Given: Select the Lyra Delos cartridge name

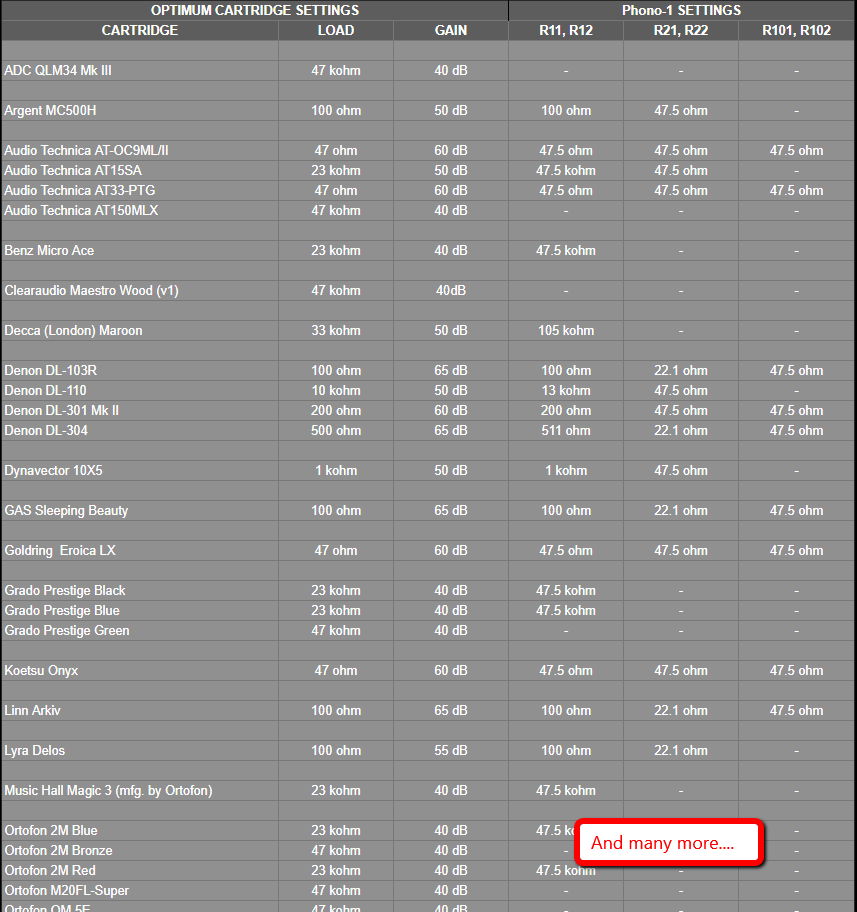Looking at the screenshot, I should [34, 750].
